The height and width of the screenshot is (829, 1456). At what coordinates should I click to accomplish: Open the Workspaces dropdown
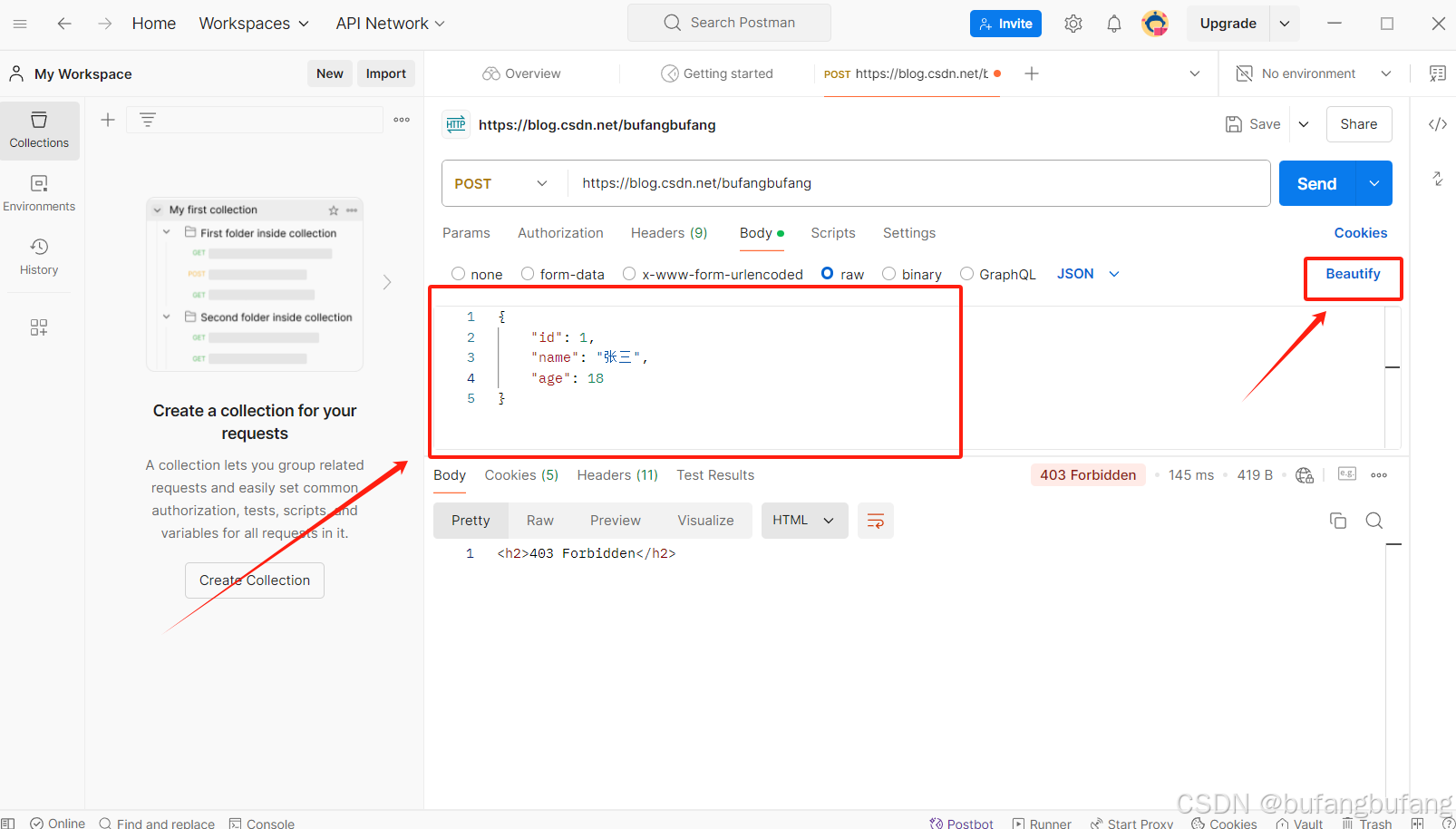click(x=254, y=24)
